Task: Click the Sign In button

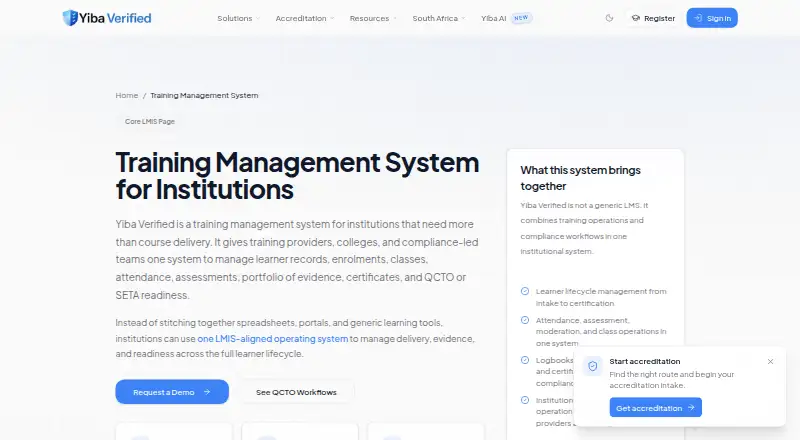Action: (x=712, y=18)
